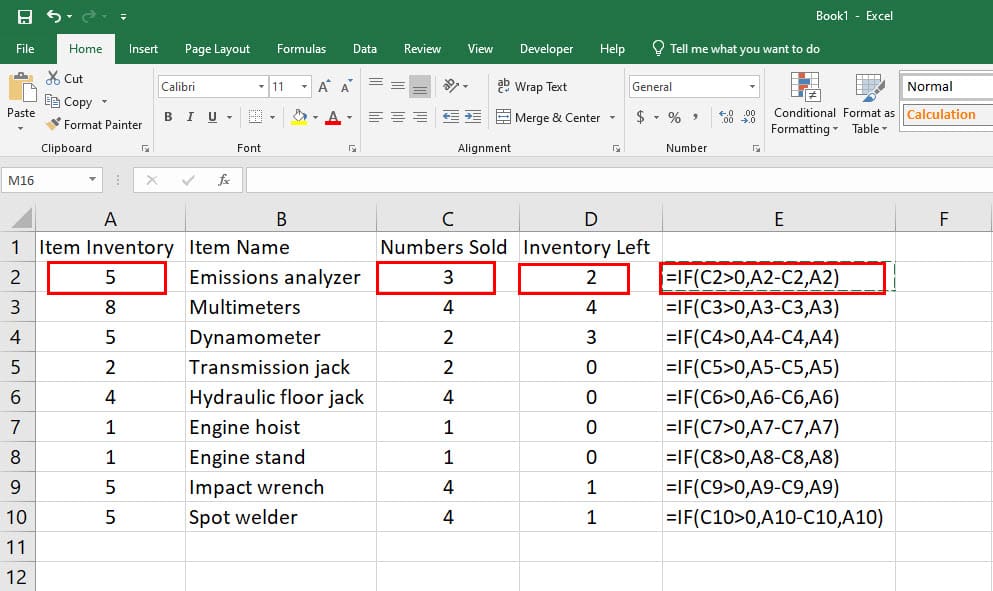Click the Insert Function fx icon
This screenshot has width=993, height=591.
coord(224,181)
